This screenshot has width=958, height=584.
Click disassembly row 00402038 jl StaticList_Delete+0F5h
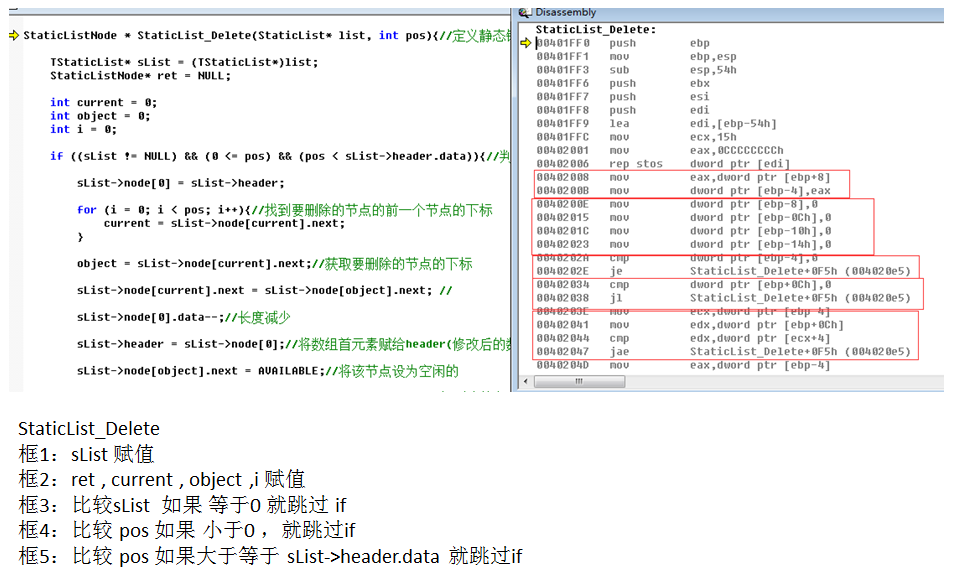724,298
